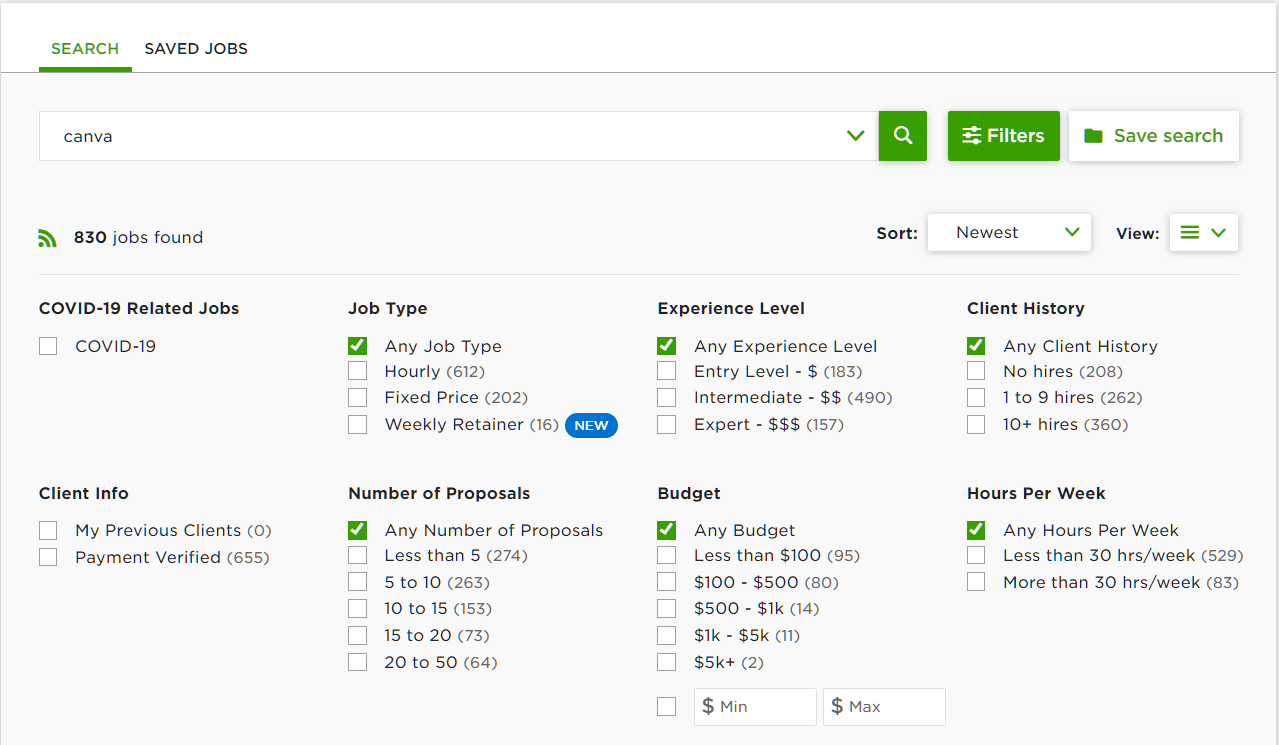The width and height of the screenshot is (1279, 745).
Task: Click Save search button
Action: [1153, 136]
